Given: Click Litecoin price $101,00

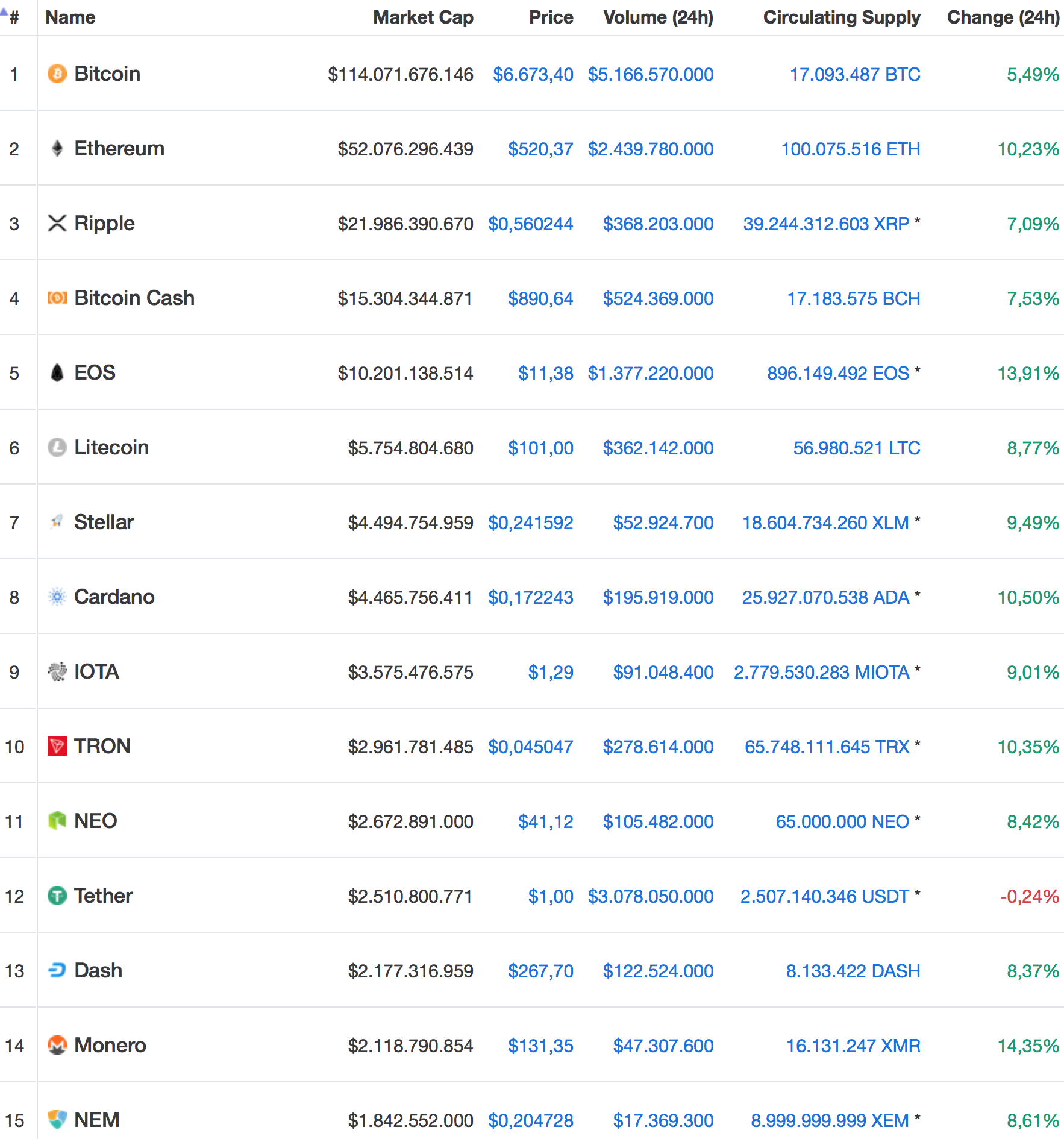Looking at the screenshot, I should pyautogui.click(x=540, y=448).
